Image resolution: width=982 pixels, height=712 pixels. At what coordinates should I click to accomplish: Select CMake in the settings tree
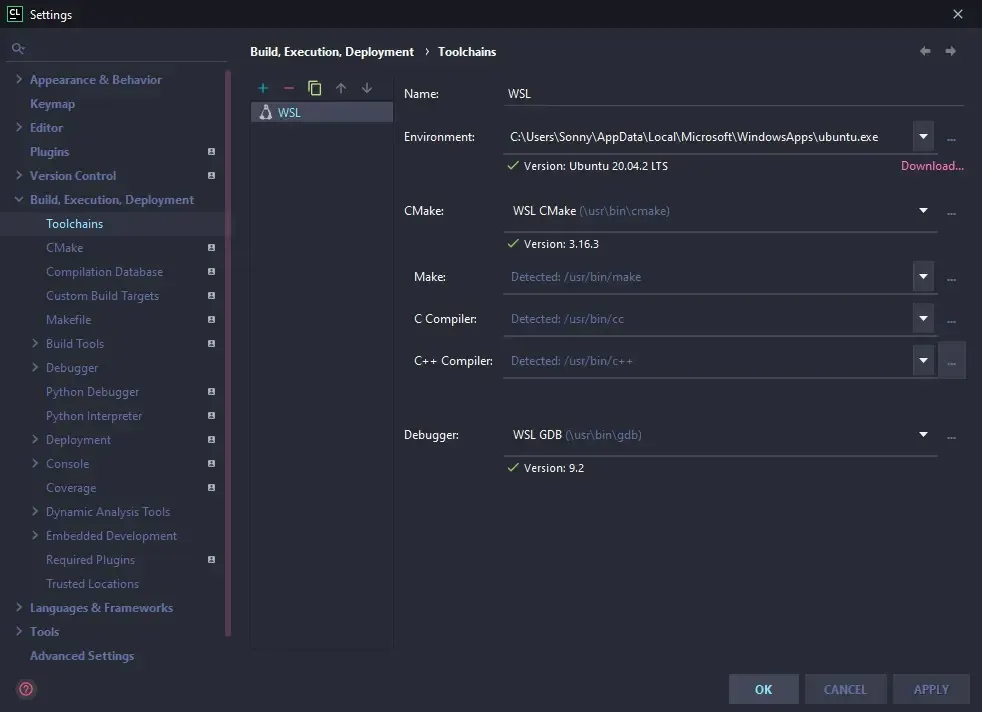click(65, 248)
